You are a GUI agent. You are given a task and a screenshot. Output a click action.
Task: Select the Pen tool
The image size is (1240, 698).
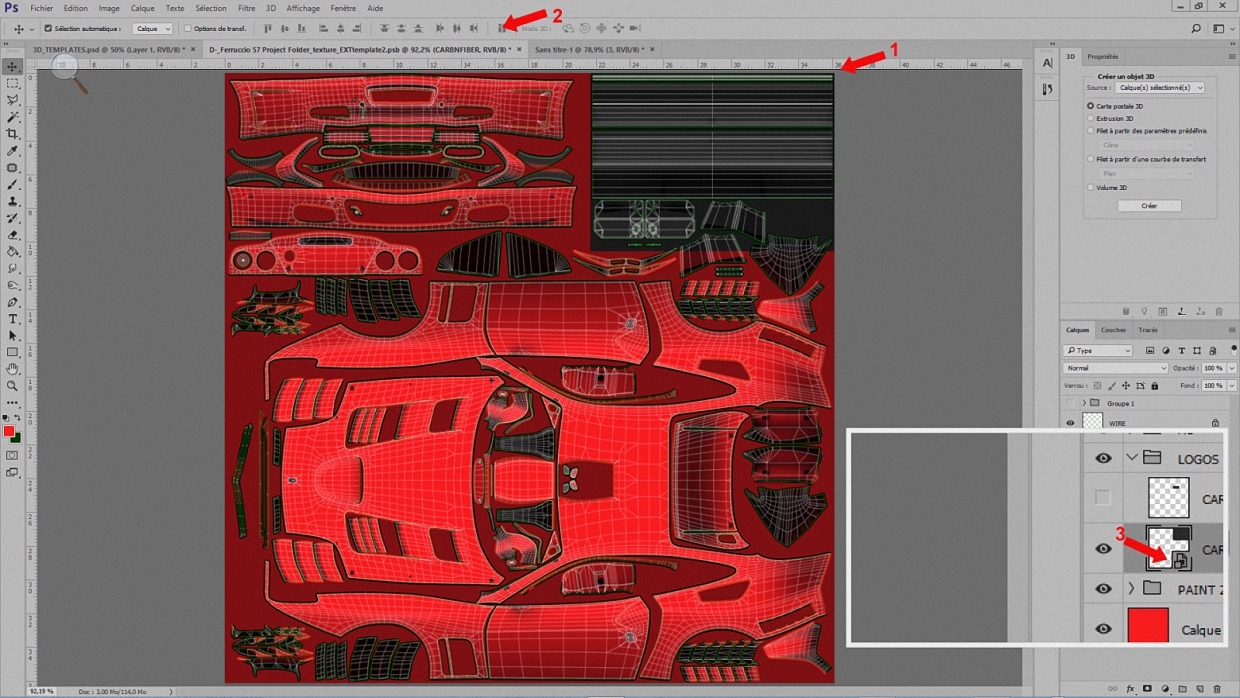pos(12,302)
